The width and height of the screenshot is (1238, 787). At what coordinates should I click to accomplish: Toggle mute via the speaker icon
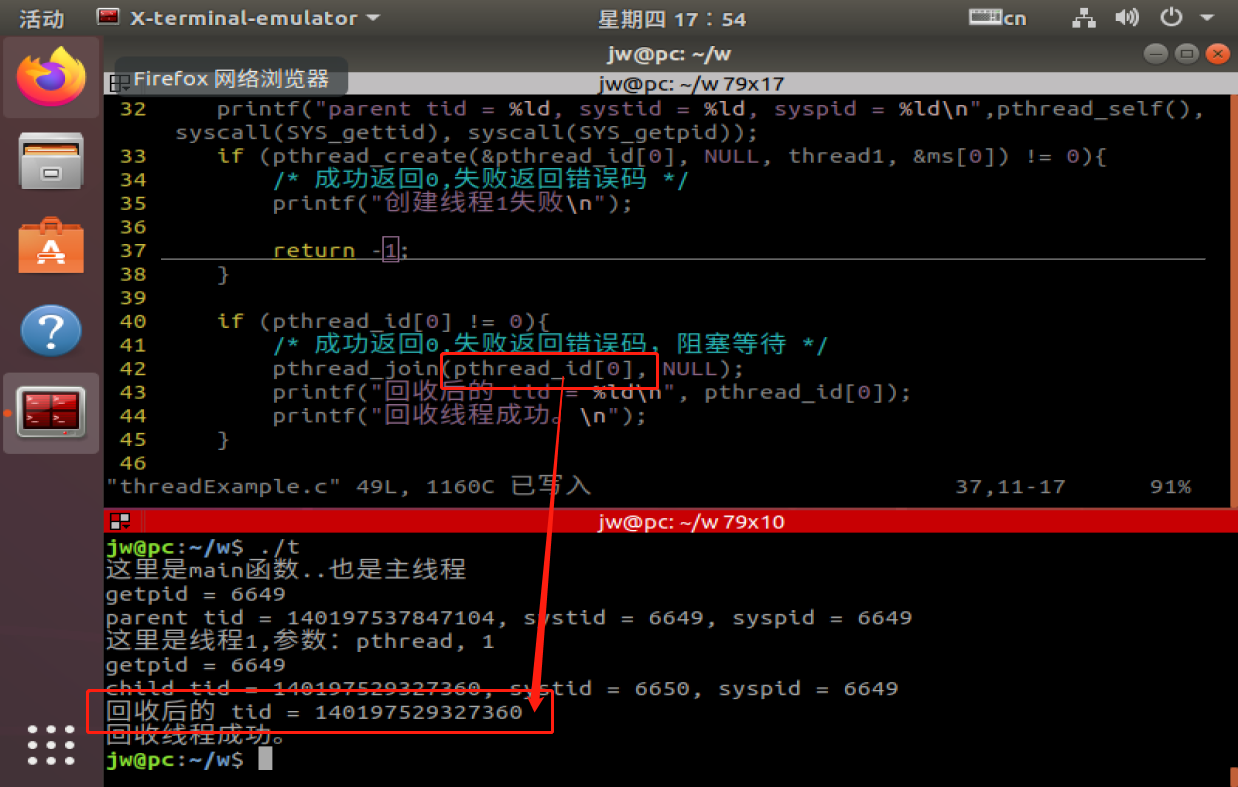1127,17
